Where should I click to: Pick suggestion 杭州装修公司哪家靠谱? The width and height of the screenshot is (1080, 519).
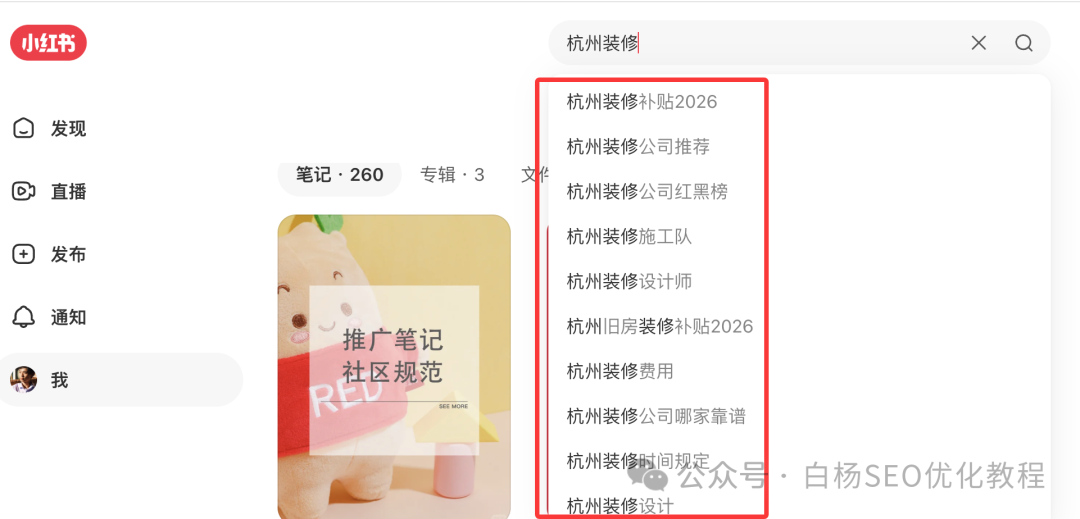656,416
